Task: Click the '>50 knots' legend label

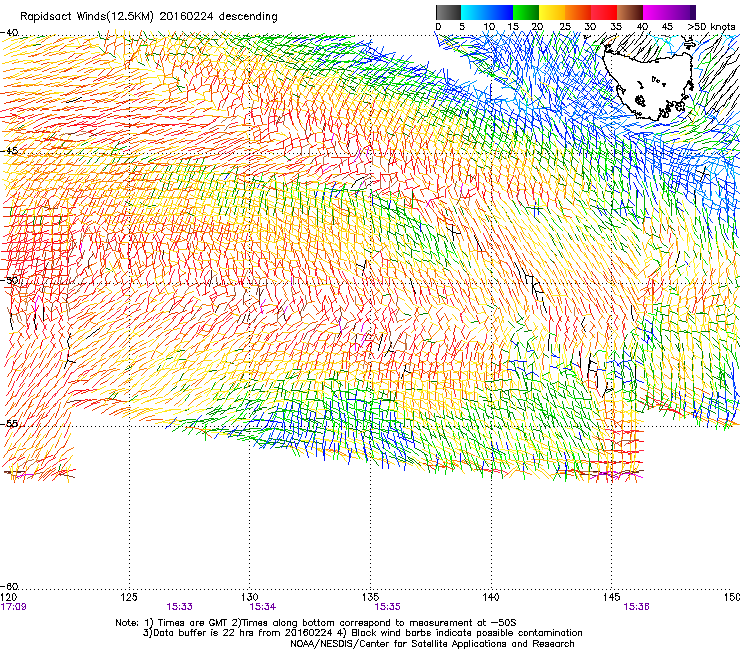Action: coord(712,27)
